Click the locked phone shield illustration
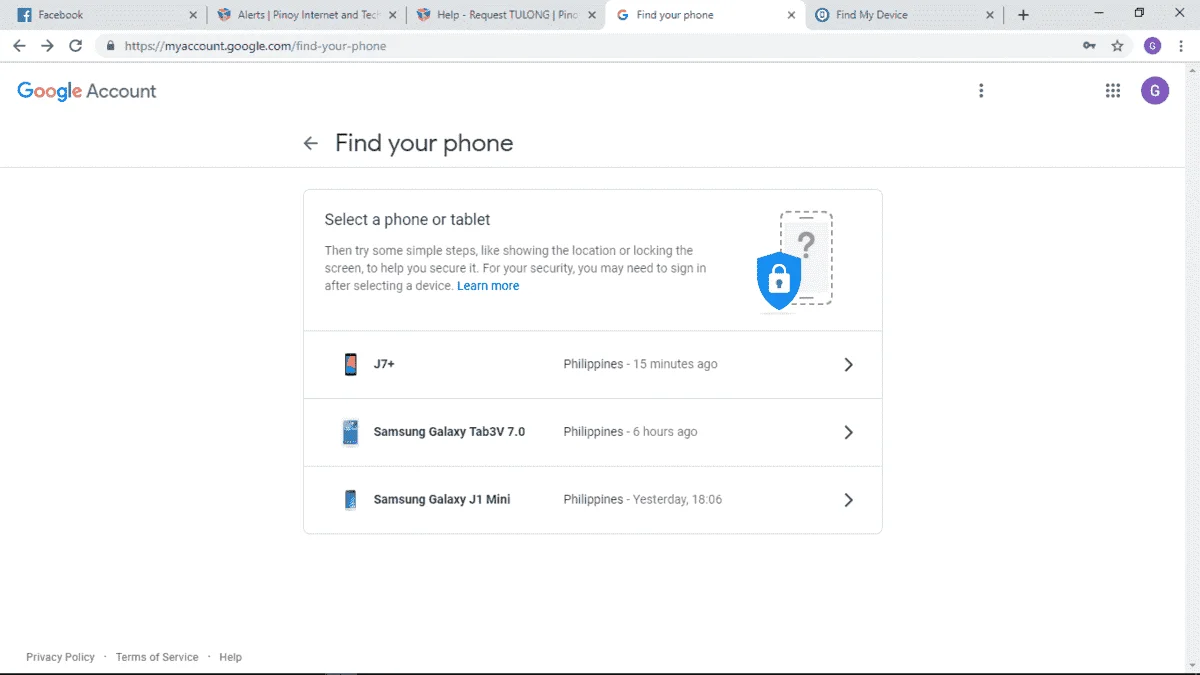The image size is (1200, 675). coord(795,260)
